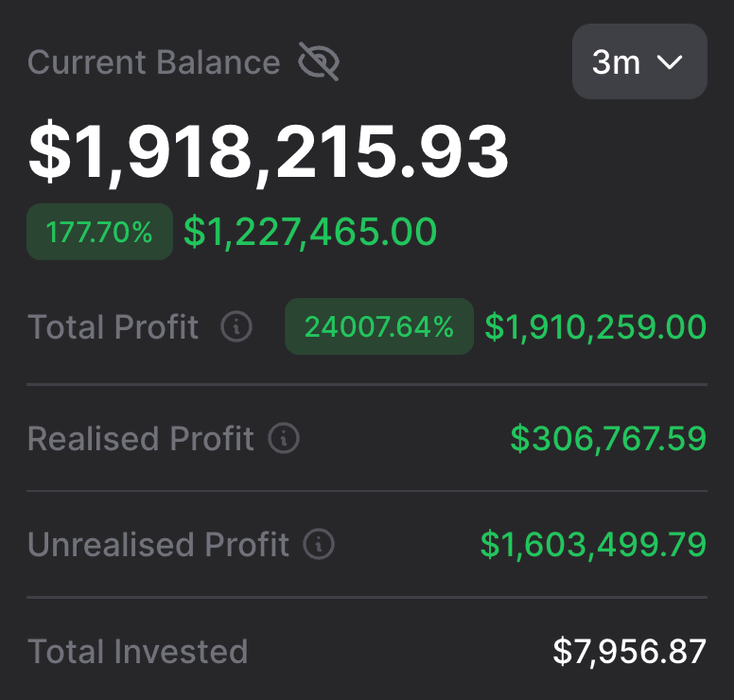734x700 pixels.
Task: Click the $306,767.59 realised profit value
Action: click(608, 439)
